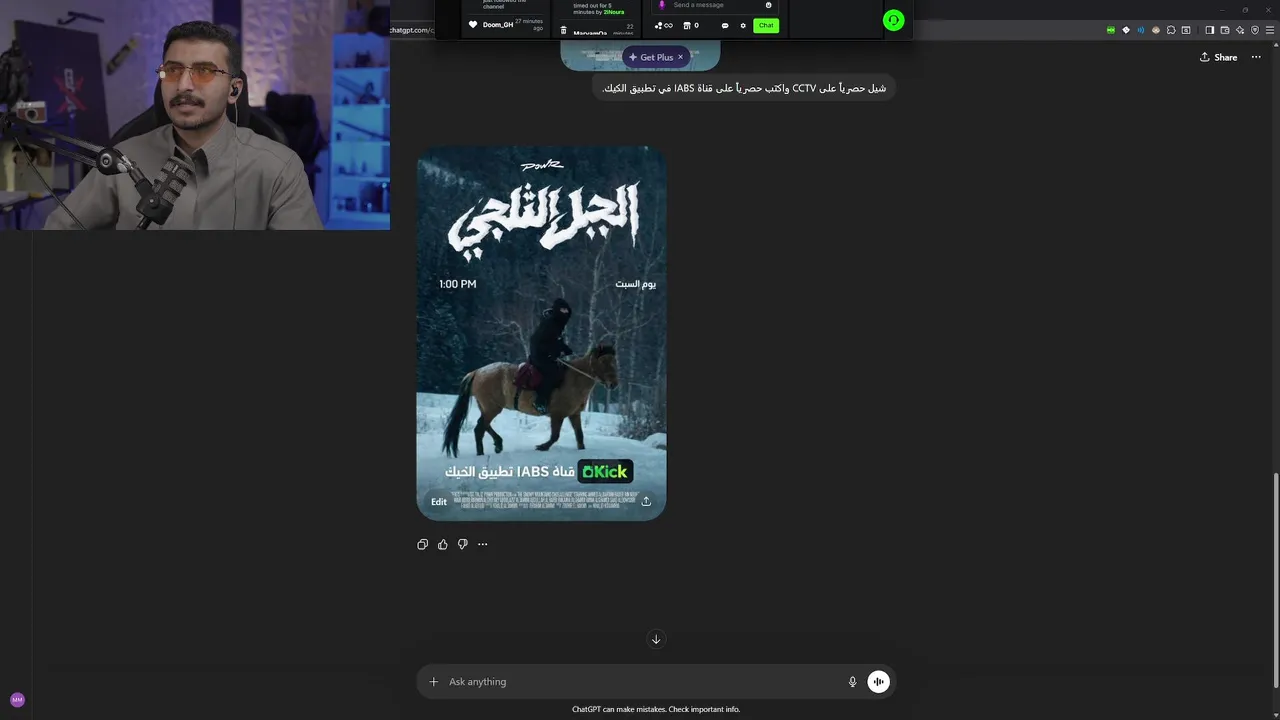Click the tan round extension icon
1280x720 pixels.
coord(1156,30)
